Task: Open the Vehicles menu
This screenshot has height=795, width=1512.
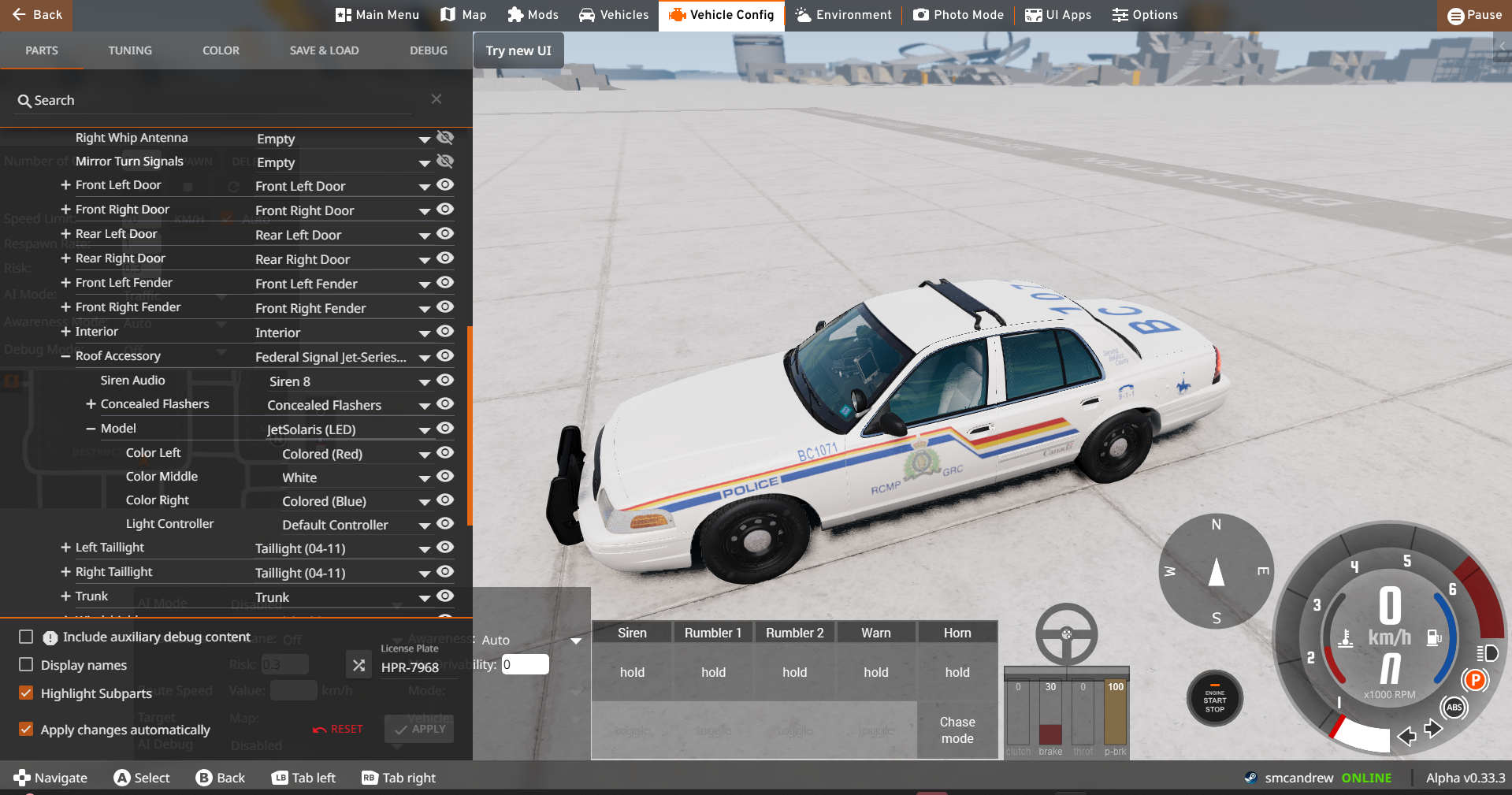Action: pyautogui.click(x=614, y=15)
